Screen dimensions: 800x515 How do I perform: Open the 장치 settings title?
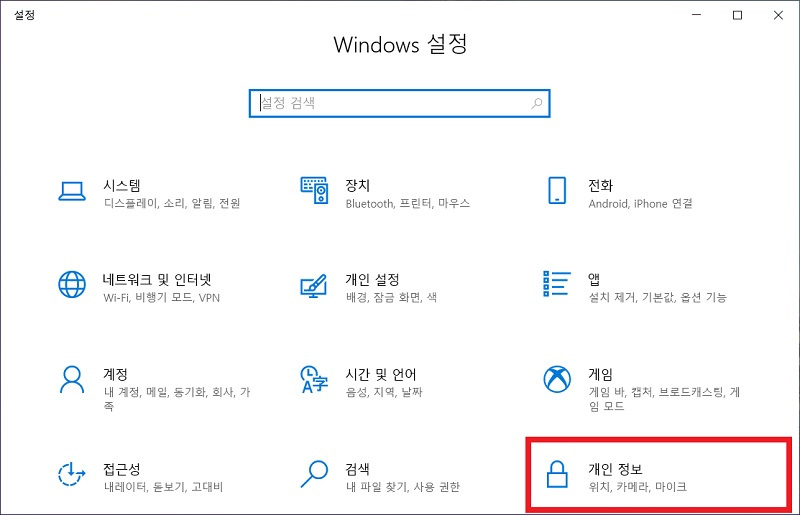[357, 185]
